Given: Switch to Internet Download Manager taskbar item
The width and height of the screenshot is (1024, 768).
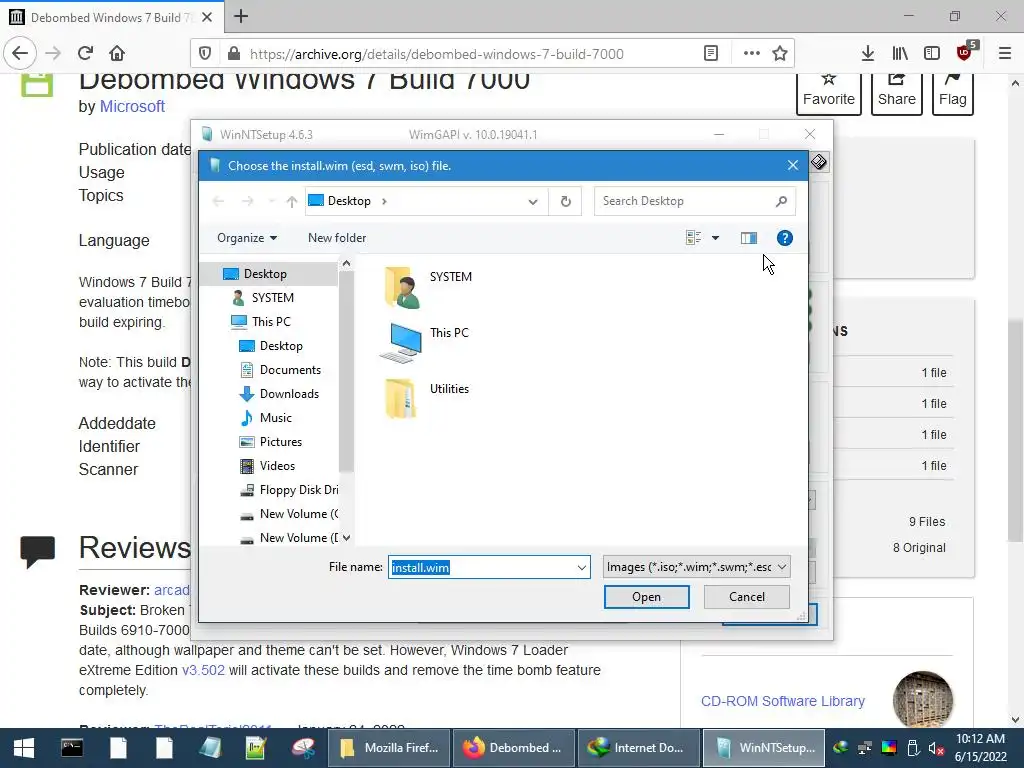Looking at the screenshot, I should click(x=637, y=748).
